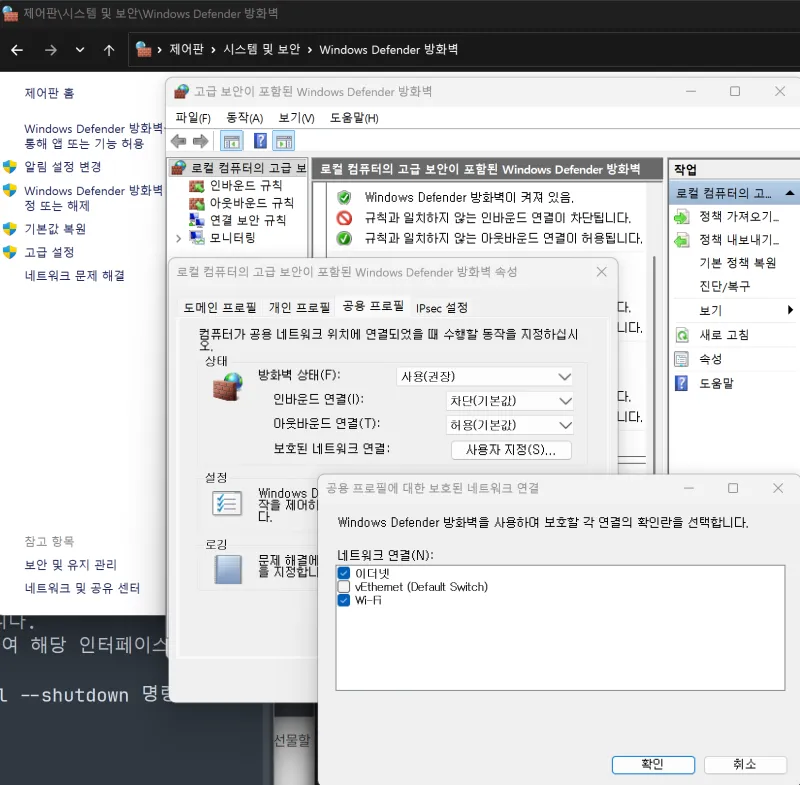Screen dimensions: 800x785
Task: Open the inbound connections dropdown
Action: tap(510, 400)
